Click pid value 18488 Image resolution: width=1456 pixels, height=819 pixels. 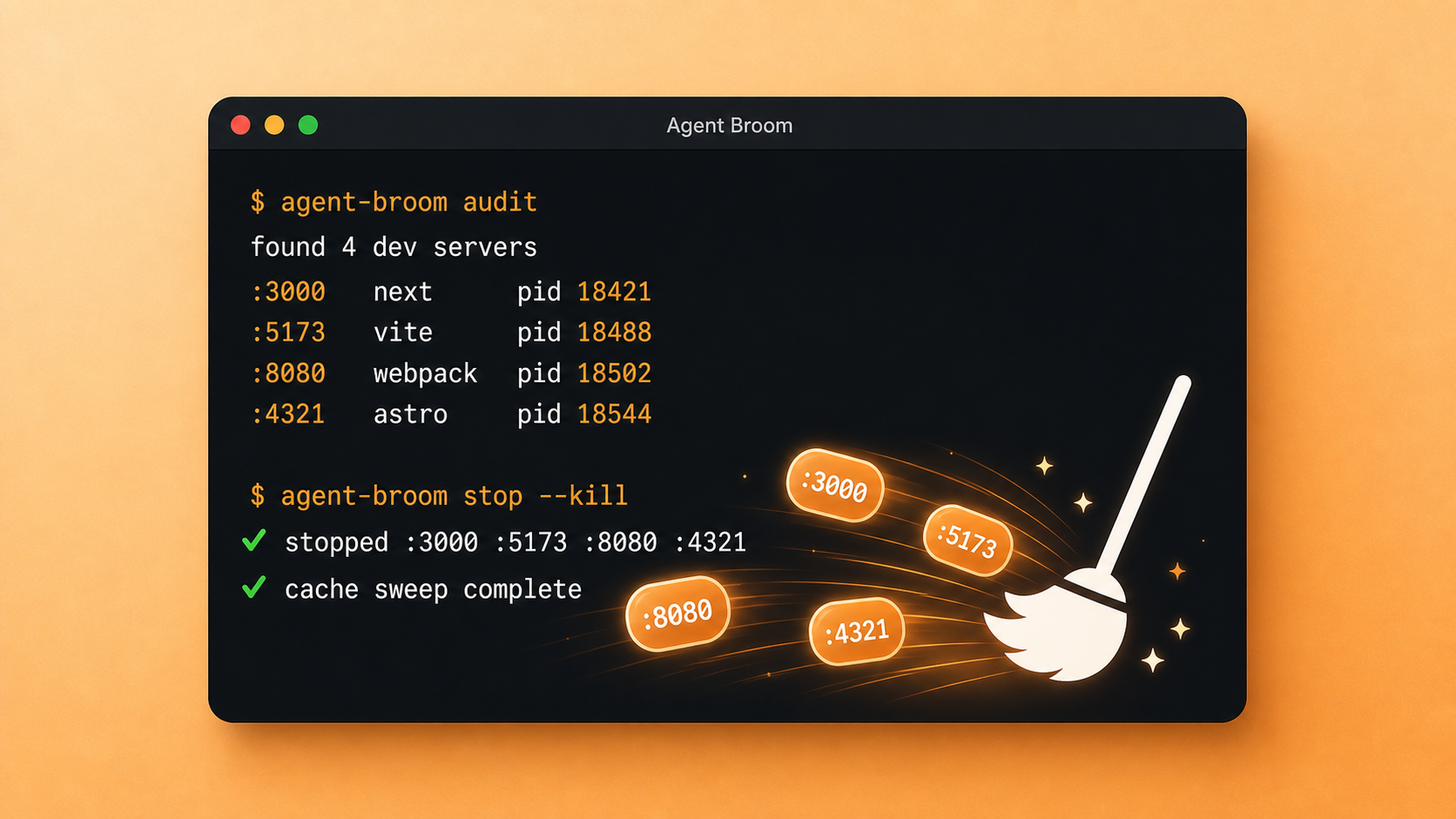coord(614,332)
